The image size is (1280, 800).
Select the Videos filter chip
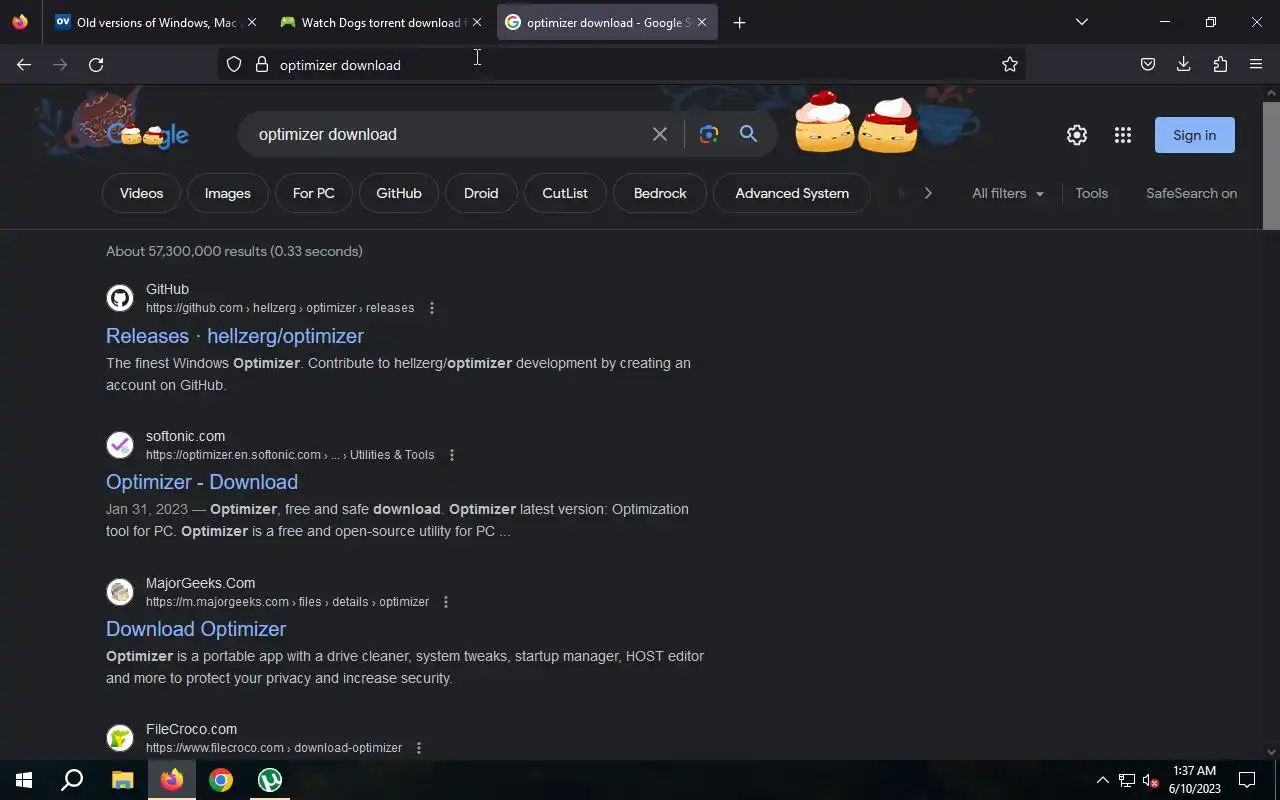pos(141,193)
